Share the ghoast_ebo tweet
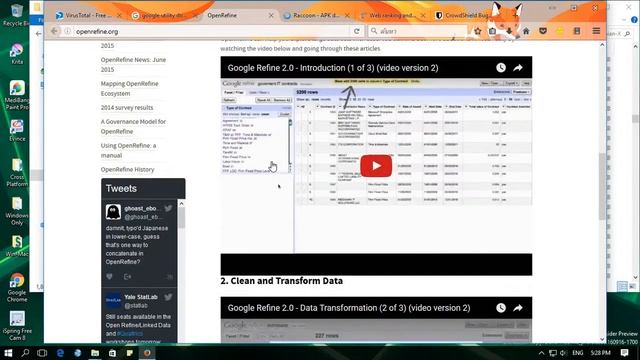640x360 pixels. coord(127,277)
